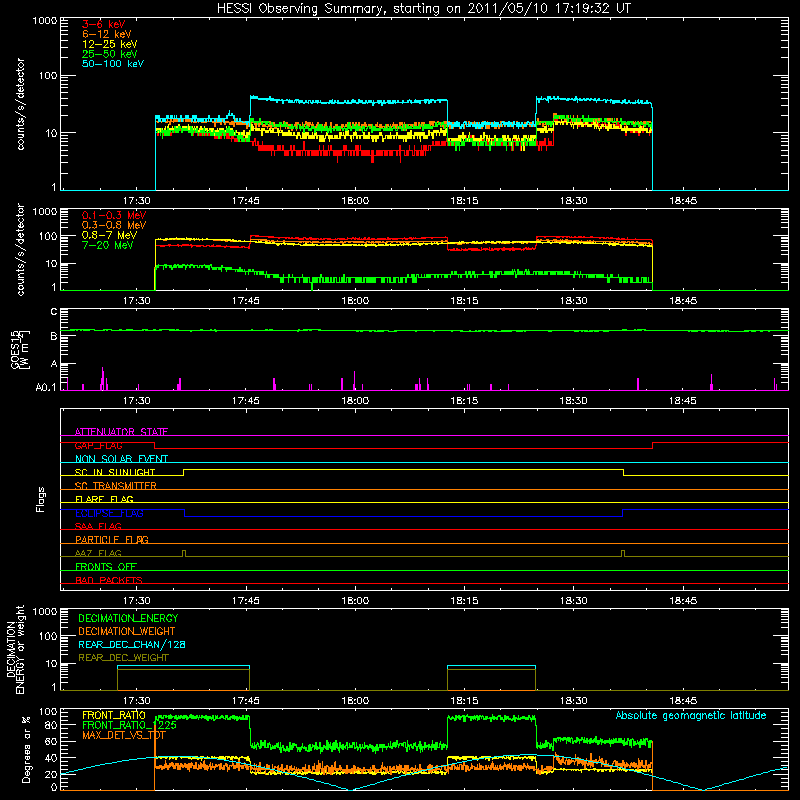
Task: Select the 'FRONTS_OFF' flag label
Action: (106, 566)
